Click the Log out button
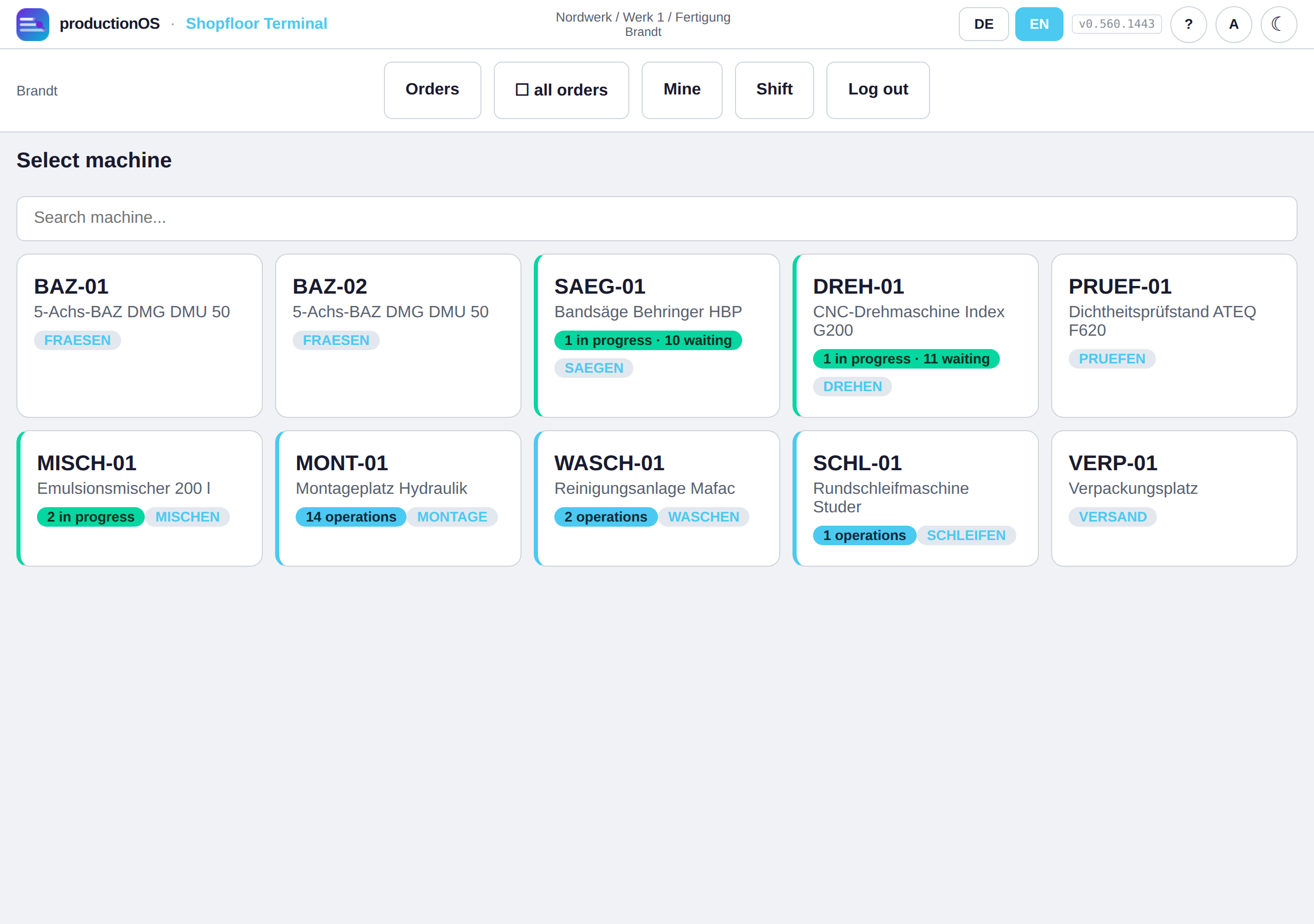Viewport: 1314px width, 924px height. click(877, 90)
